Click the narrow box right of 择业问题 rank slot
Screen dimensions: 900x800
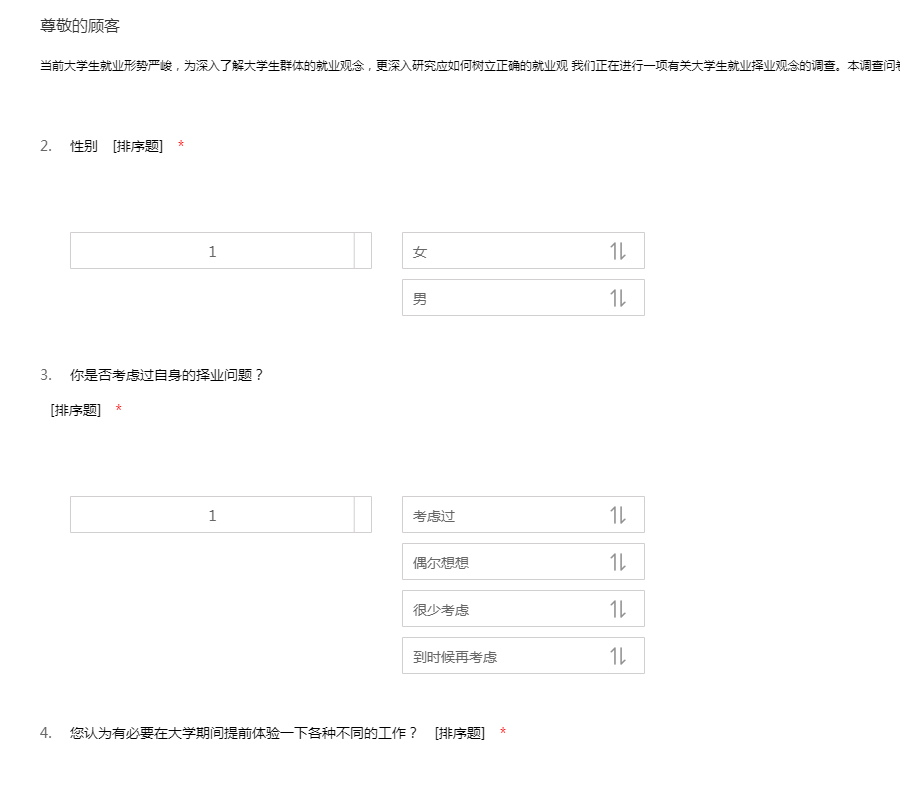point(363,515)
